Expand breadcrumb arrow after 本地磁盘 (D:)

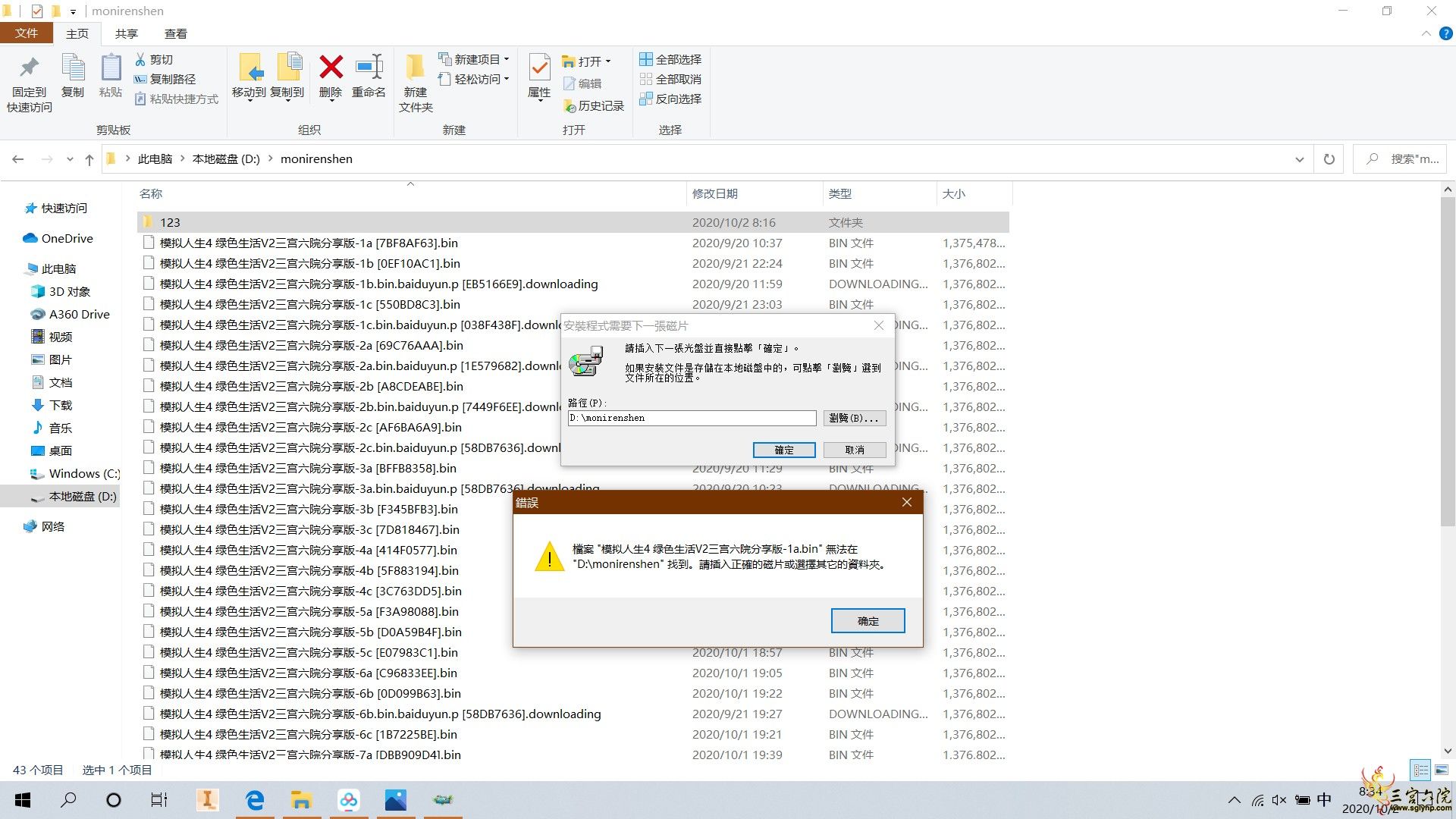pos(270,159)
